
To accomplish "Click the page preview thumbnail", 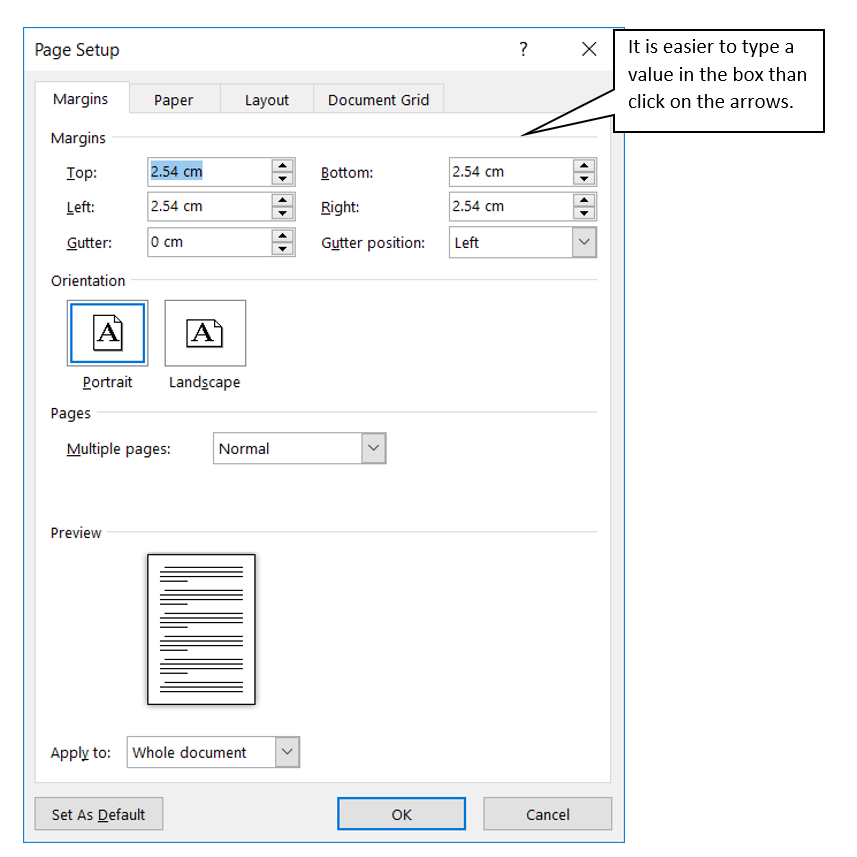I will tap(201, 629).
